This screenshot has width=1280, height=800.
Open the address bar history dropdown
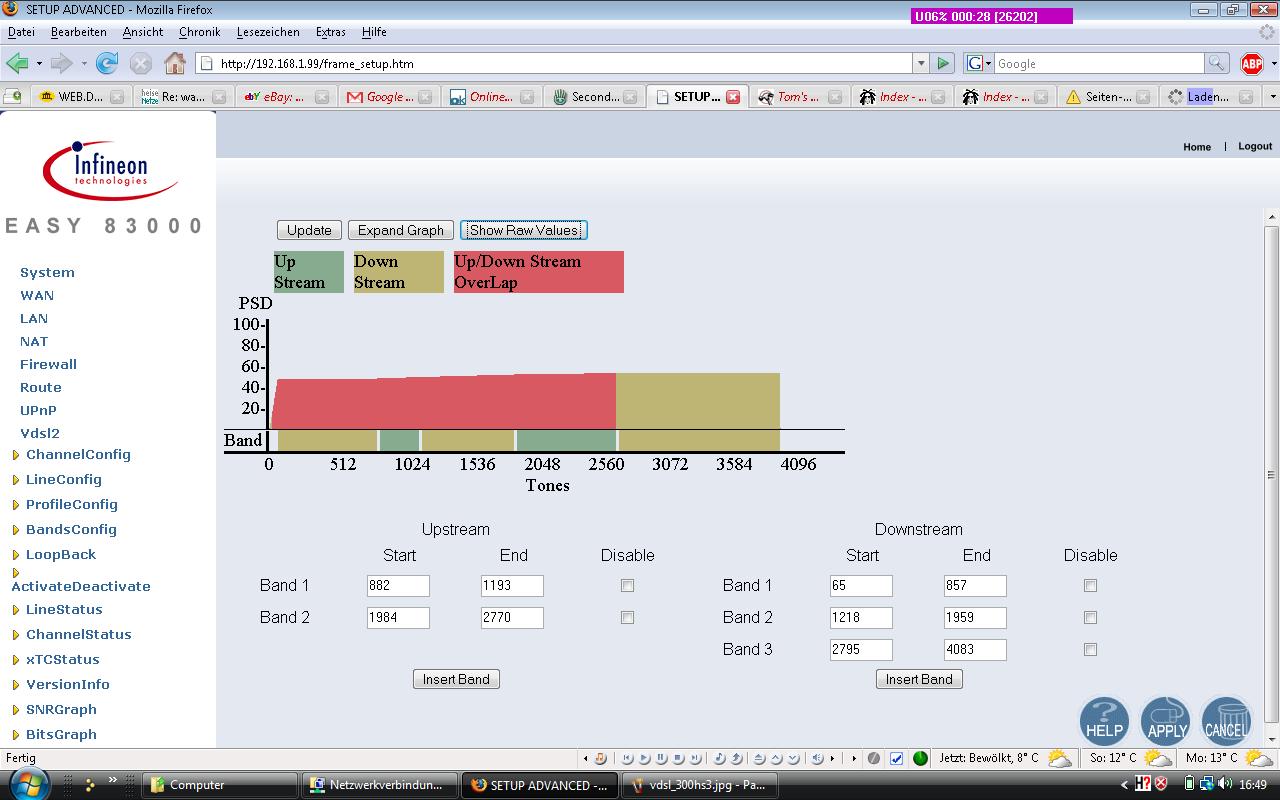(921, 63)
